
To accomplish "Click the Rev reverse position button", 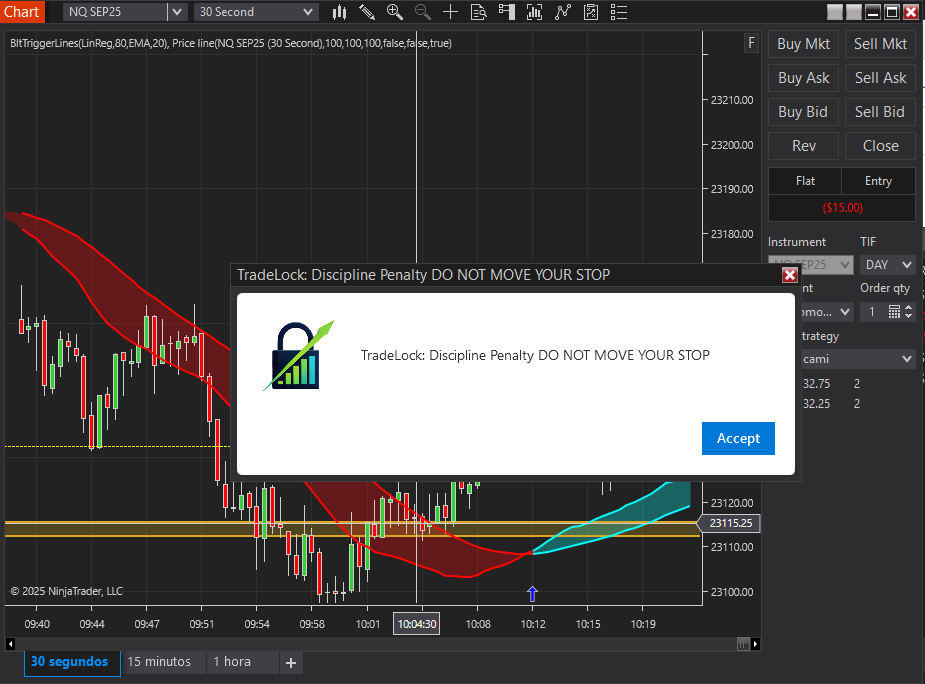I will click(x=803, y=146).
